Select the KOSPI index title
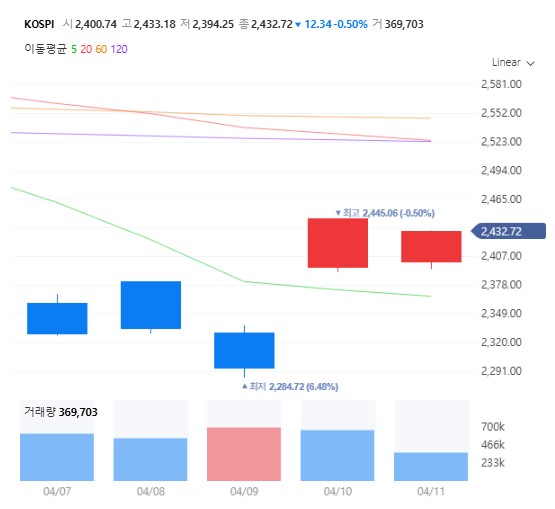This screenshot has width=555, height=509. coord(39,24)
